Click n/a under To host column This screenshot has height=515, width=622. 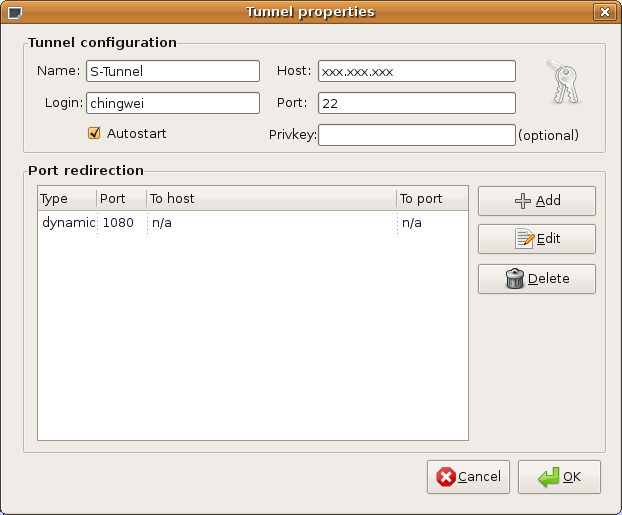(x=162, y=223)
